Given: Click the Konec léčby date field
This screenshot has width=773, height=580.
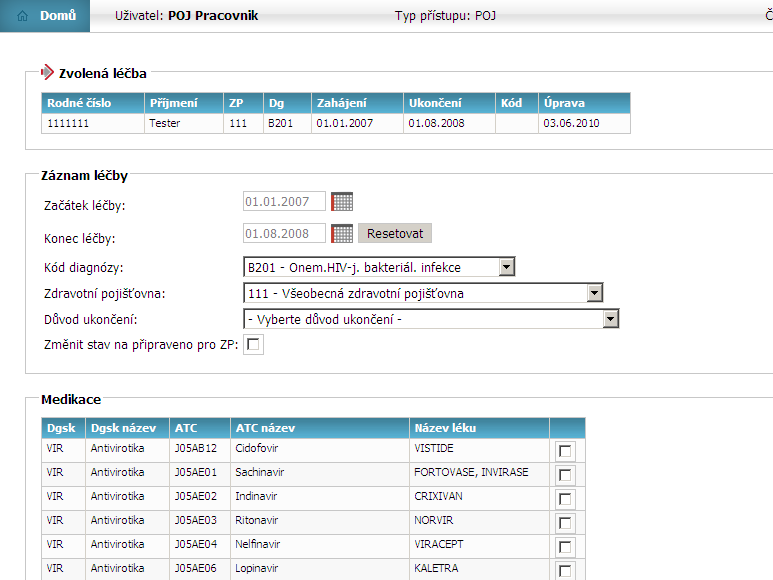Looking at the screenshot, I should 285,234.
